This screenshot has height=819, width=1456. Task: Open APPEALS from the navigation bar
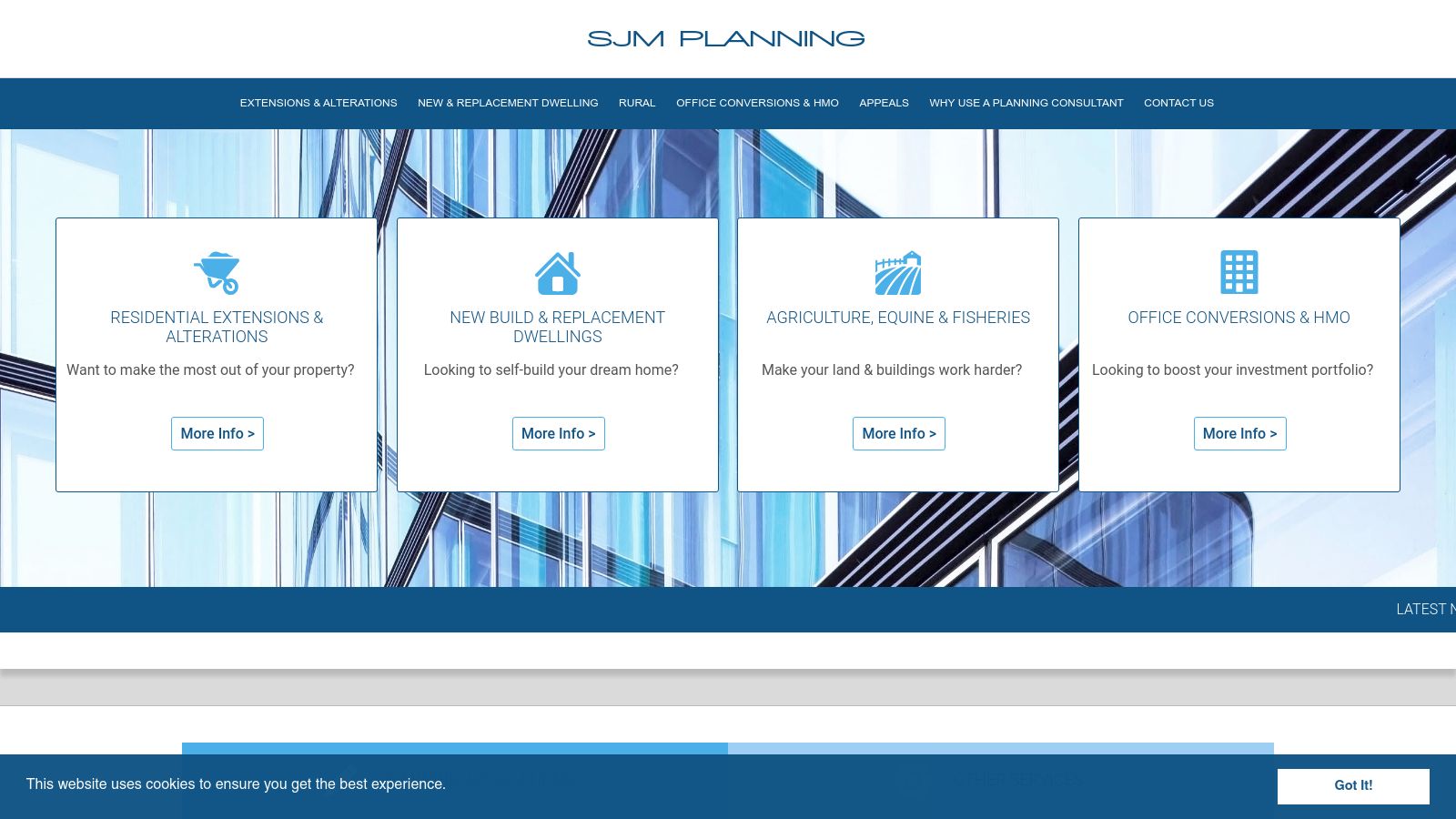point(884,103)
